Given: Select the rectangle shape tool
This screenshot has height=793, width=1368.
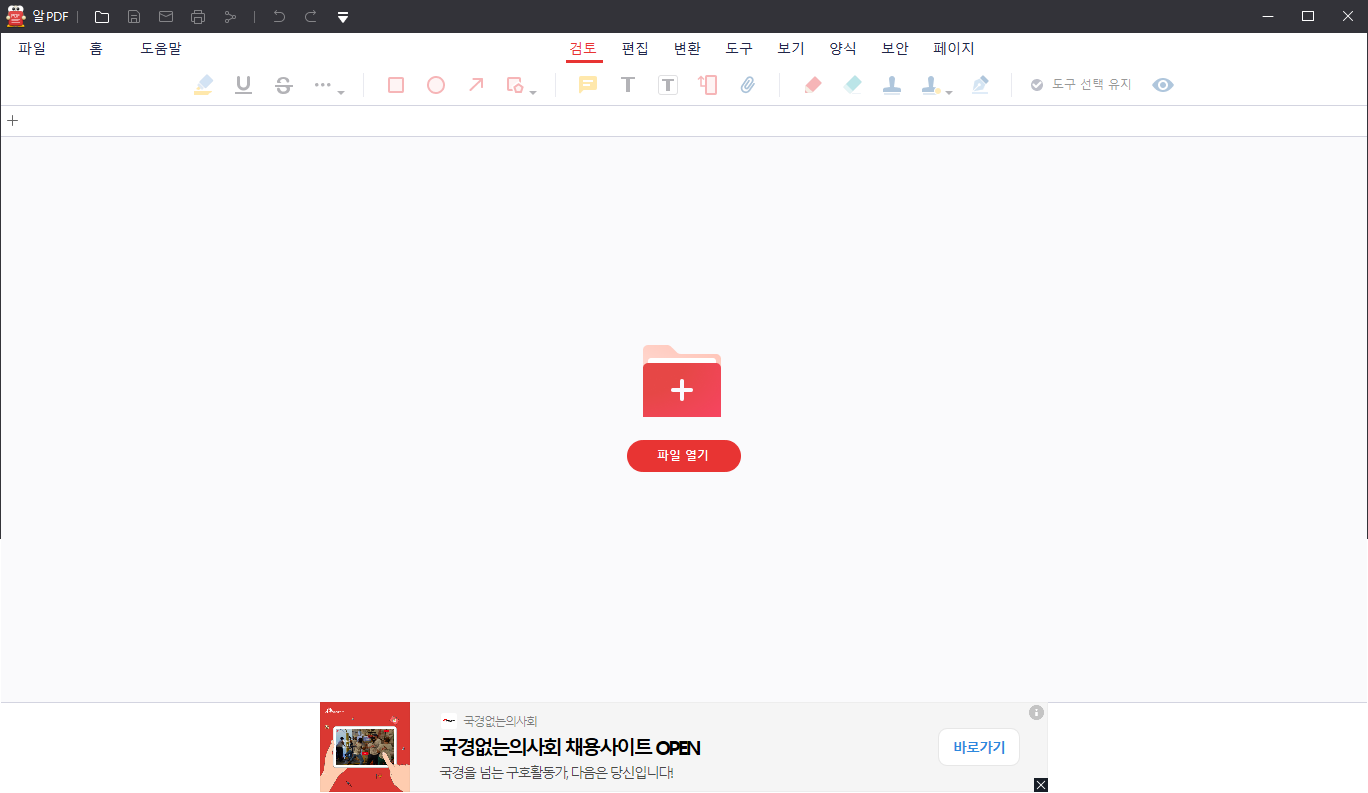Looking at the screenshot, I should click(395, 85).
